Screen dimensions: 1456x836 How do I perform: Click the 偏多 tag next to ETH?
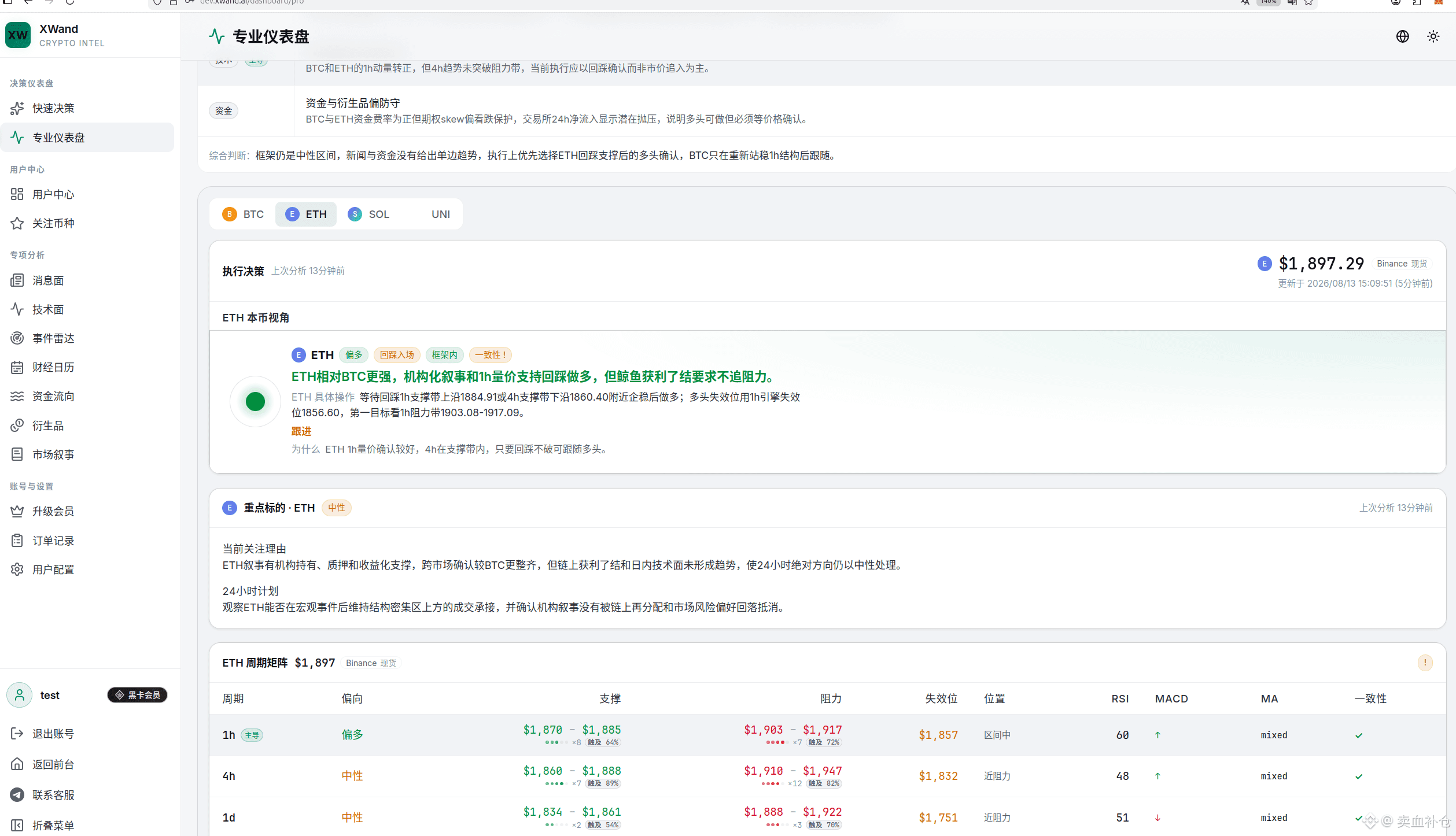354,355
